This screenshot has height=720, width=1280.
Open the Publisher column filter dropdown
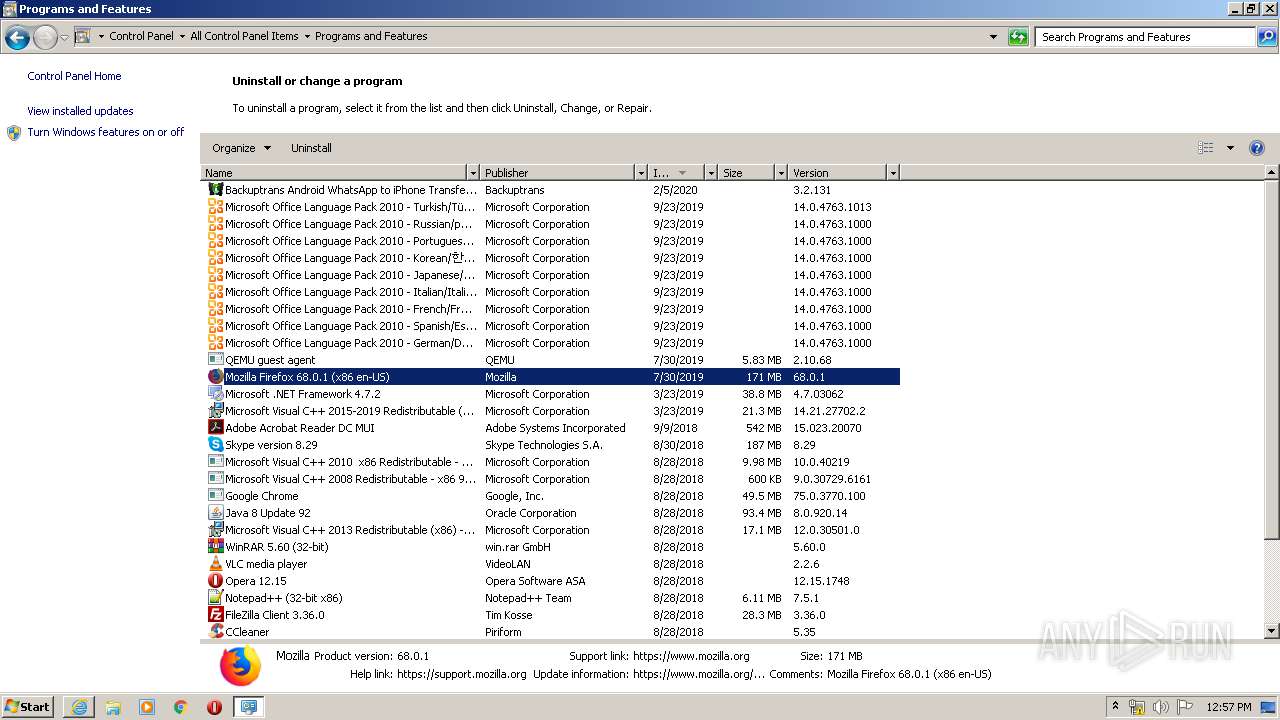coord(641,173)
